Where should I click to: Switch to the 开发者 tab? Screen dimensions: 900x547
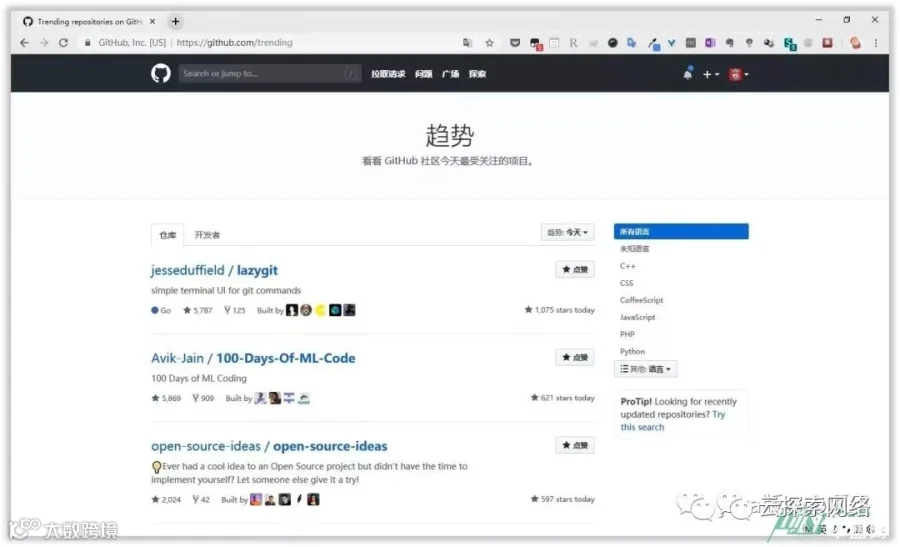(x=207, y=235)
